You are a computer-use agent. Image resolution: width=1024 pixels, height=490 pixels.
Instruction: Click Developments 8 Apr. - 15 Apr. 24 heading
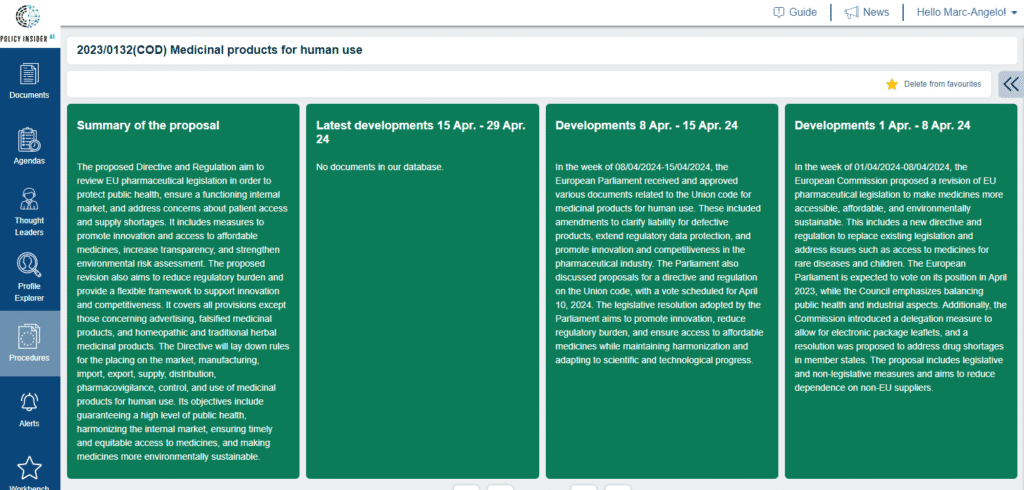[x=647, y=125]
